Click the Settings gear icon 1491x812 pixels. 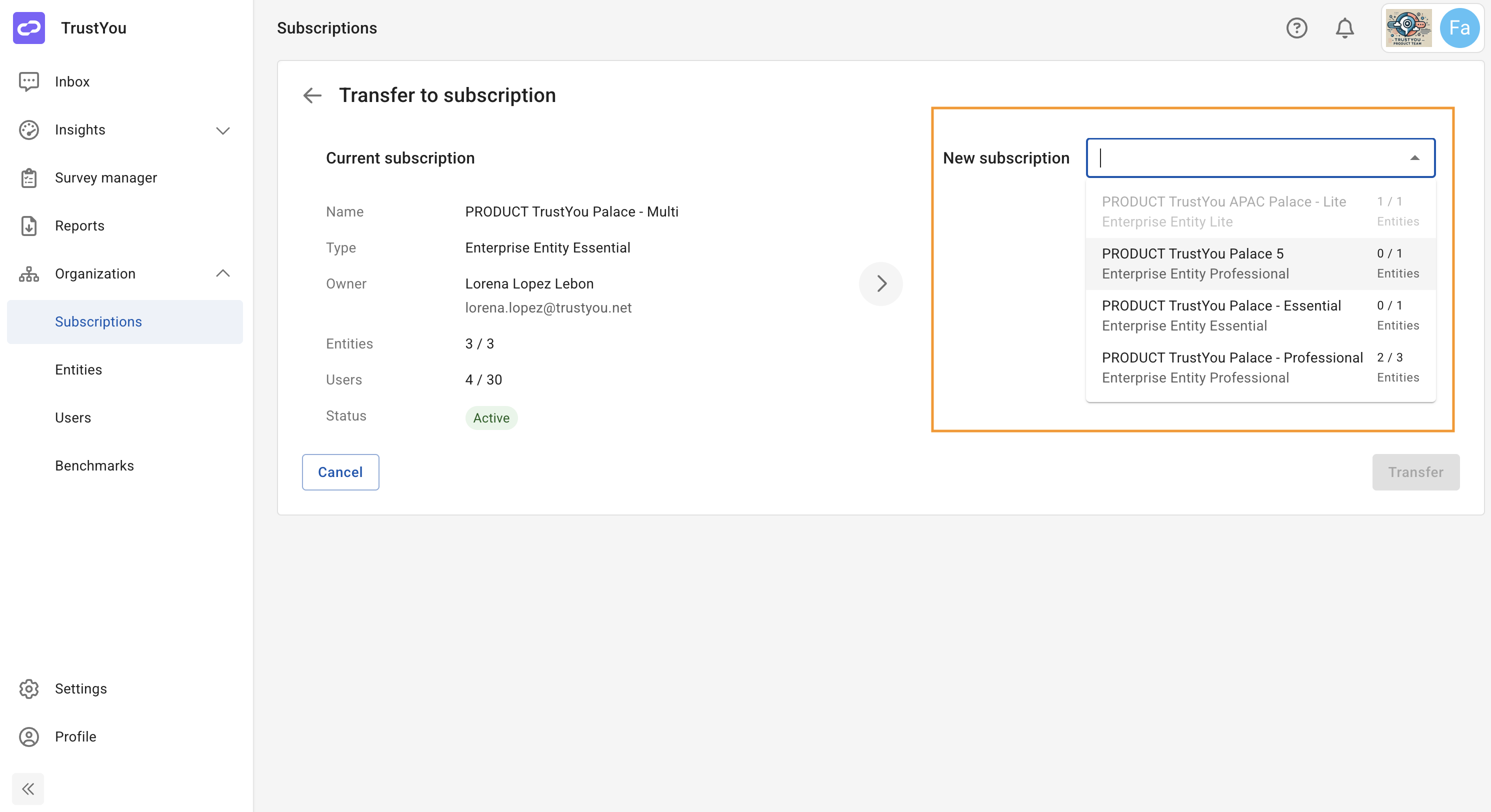[x=28, y=688]
